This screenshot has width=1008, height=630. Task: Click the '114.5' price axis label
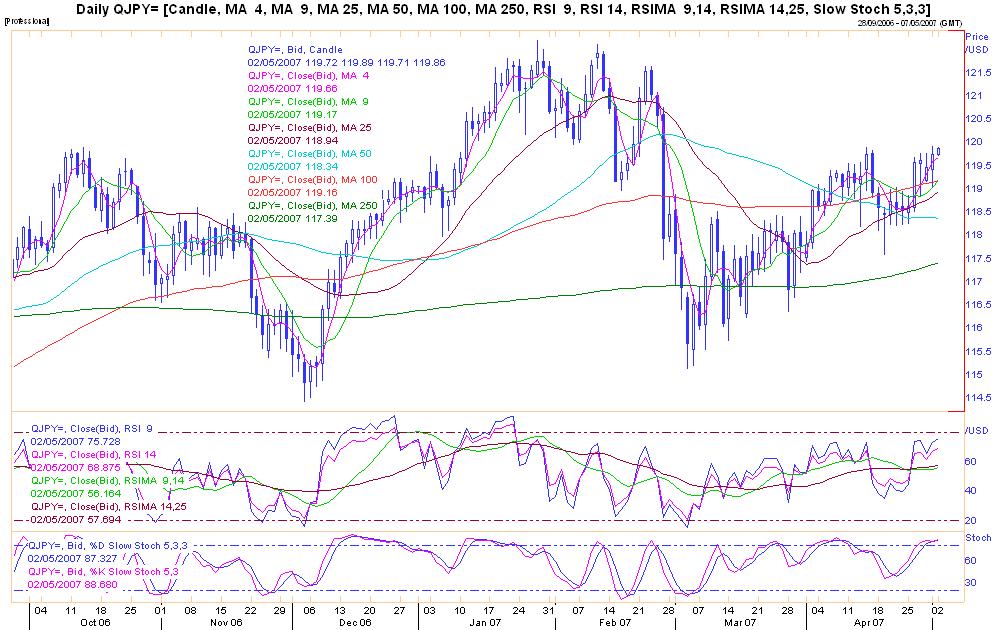(978, 398)
